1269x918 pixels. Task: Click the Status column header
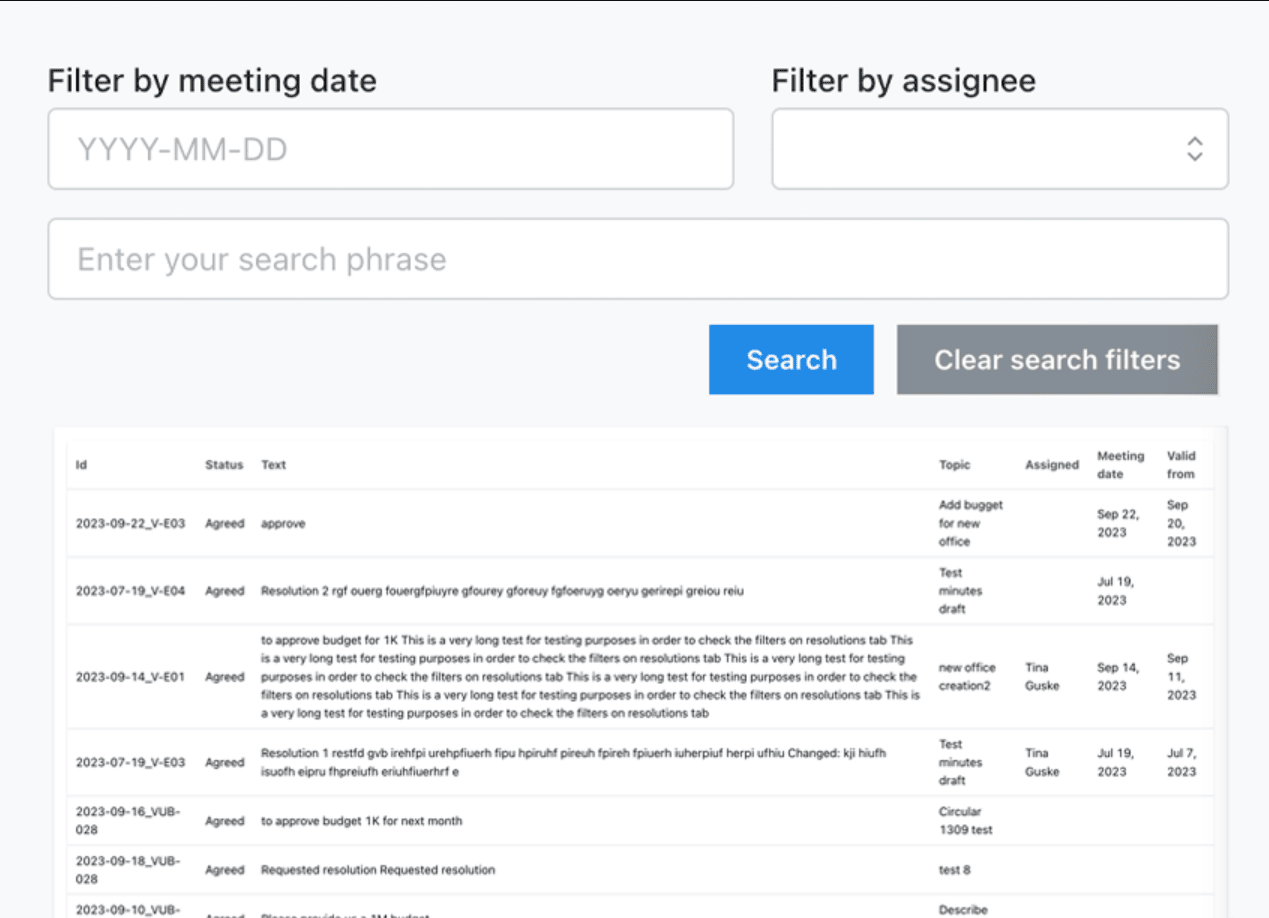tap(224, 465)
